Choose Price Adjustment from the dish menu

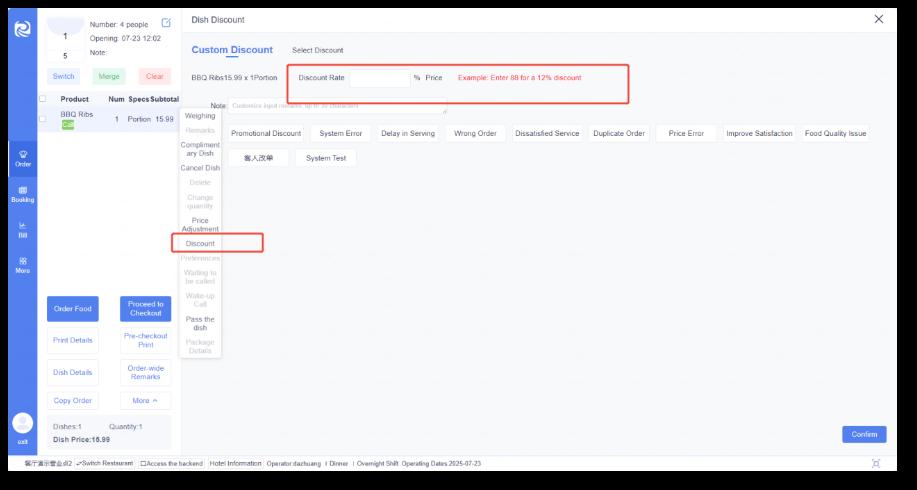point(200,224)
